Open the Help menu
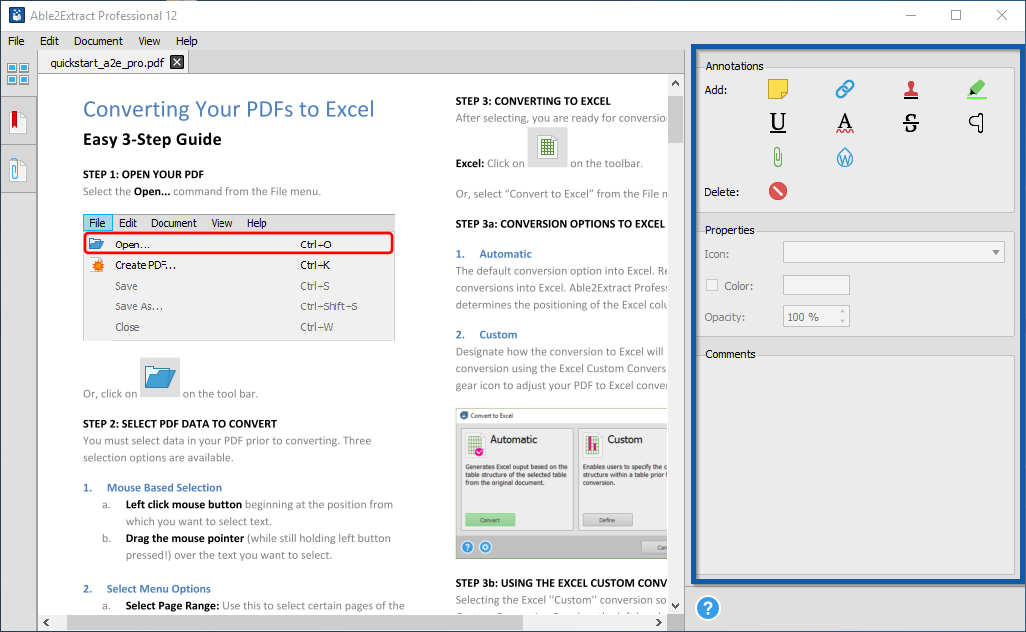The image size is (1026, 632). pyautogui.click(x=186, y=41)
